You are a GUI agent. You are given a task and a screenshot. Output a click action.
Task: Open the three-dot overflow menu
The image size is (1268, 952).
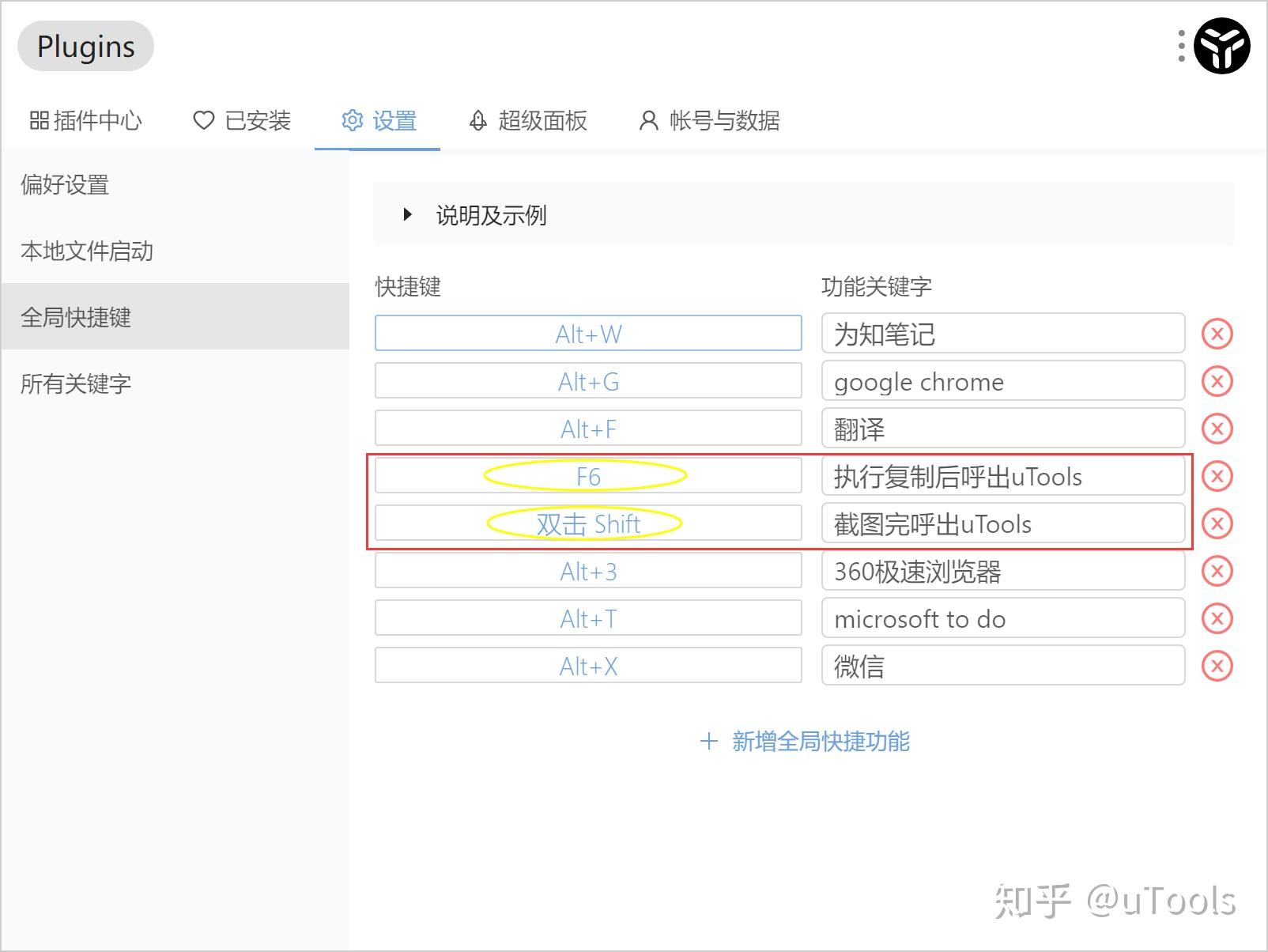point(1181,46)
